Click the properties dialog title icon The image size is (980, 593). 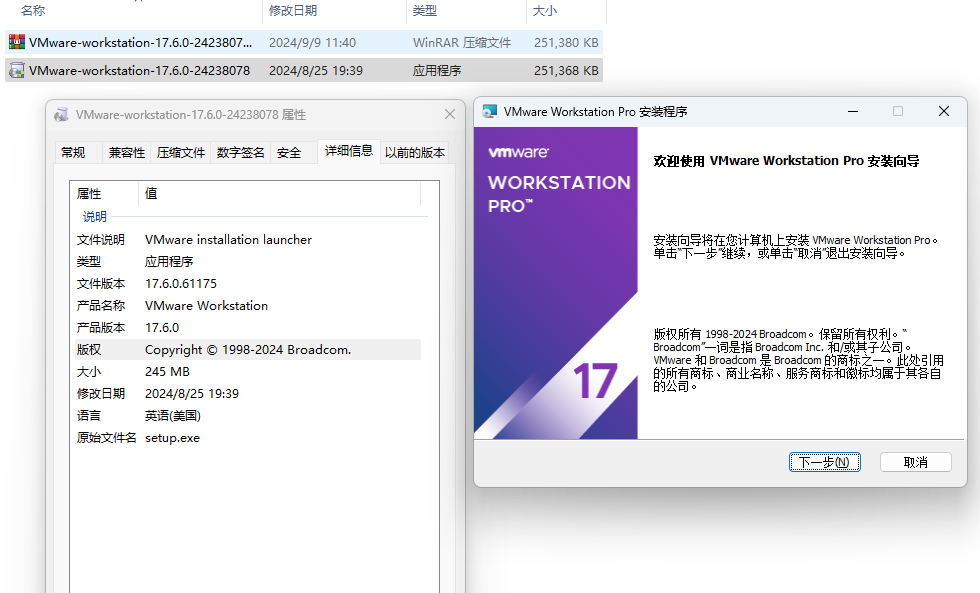61,115
